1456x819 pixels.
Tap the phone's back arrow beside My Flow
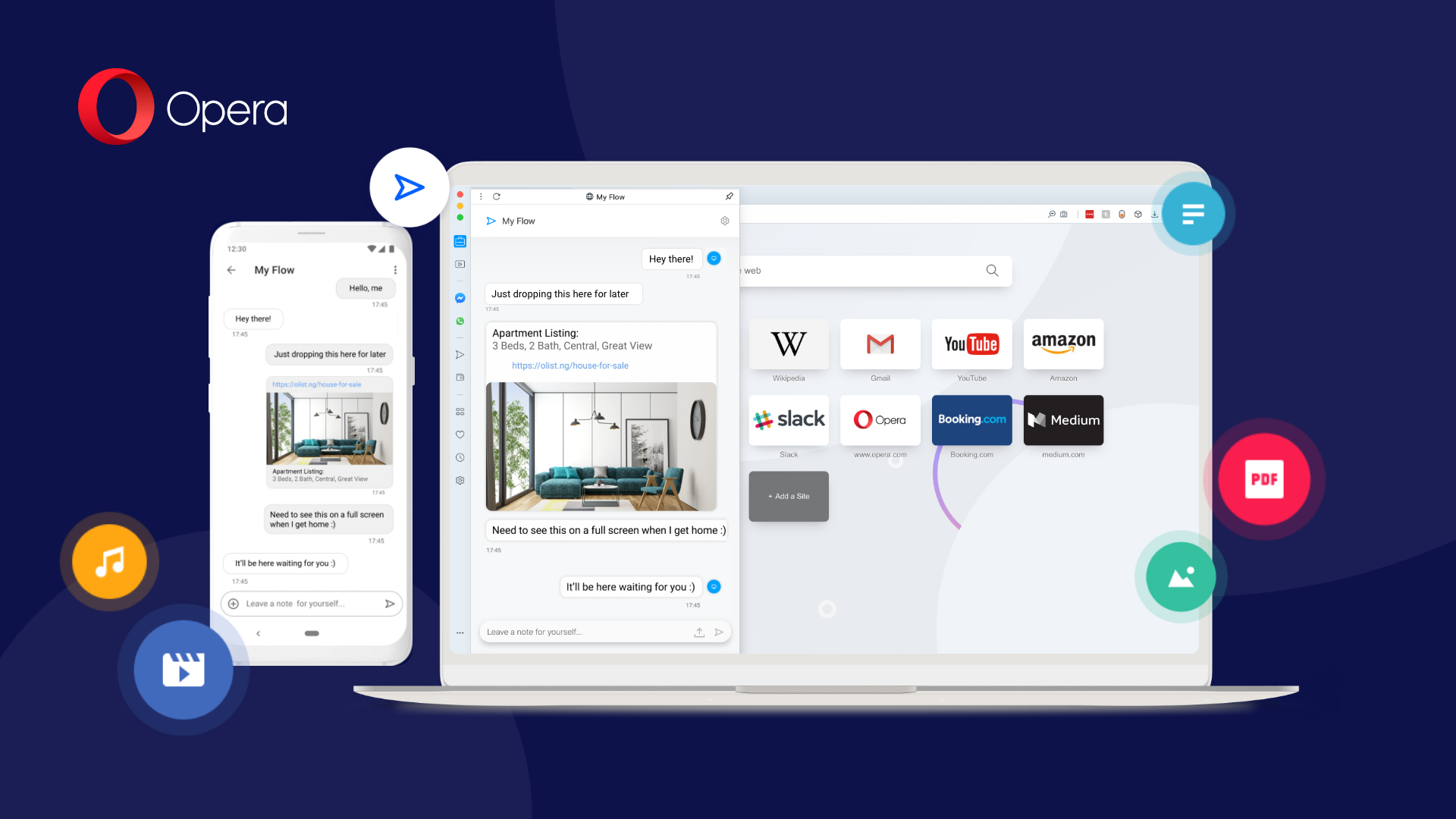231,270
